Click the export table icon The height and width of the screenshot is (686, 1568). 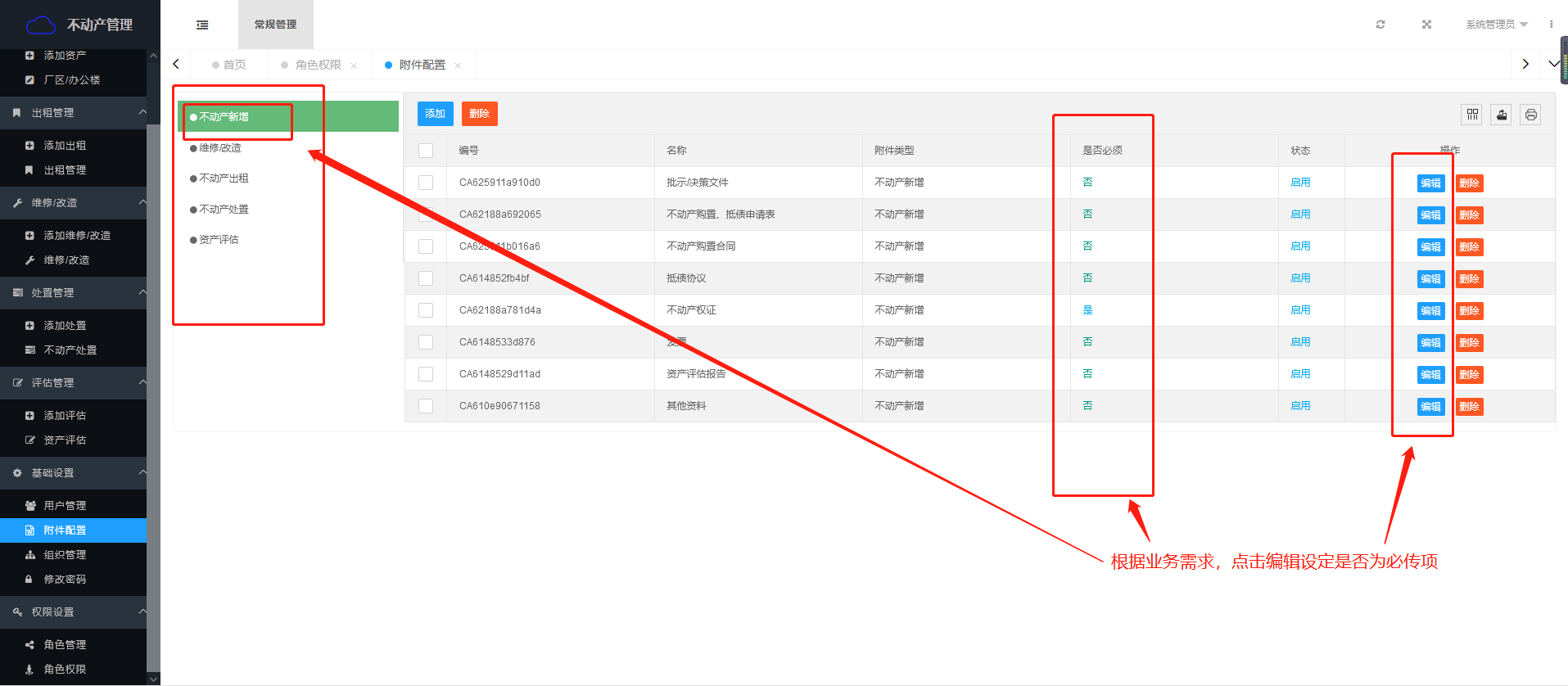1502,115
